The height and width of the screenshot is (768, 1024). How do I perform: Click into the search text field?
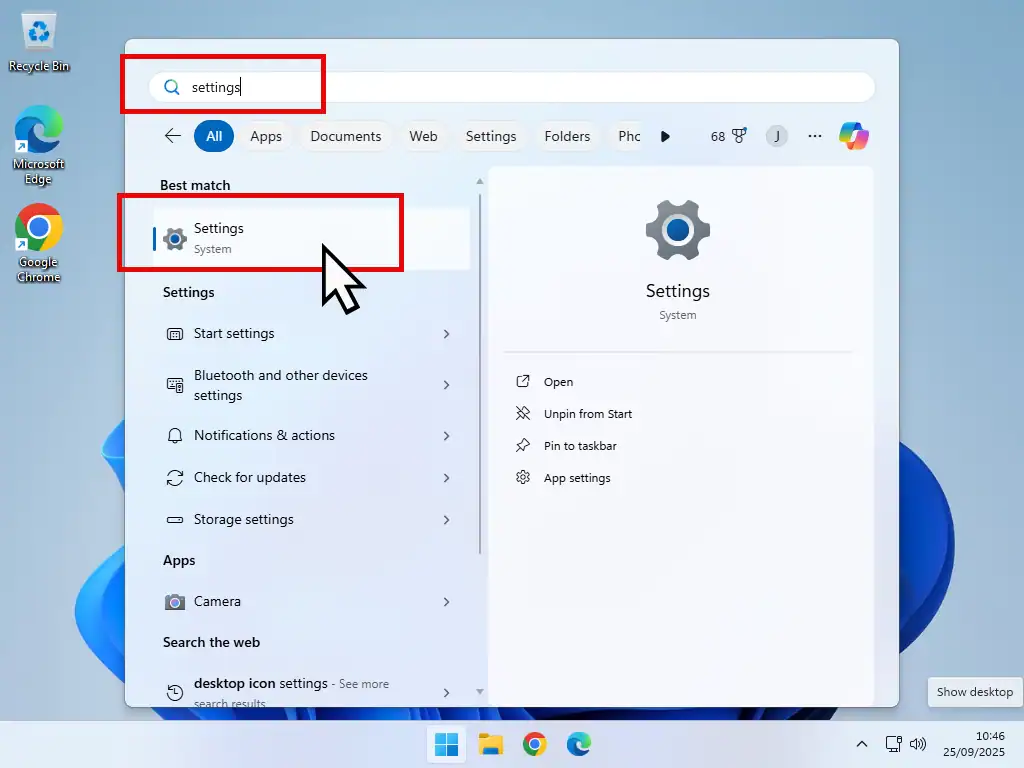(x=511, y=88)
